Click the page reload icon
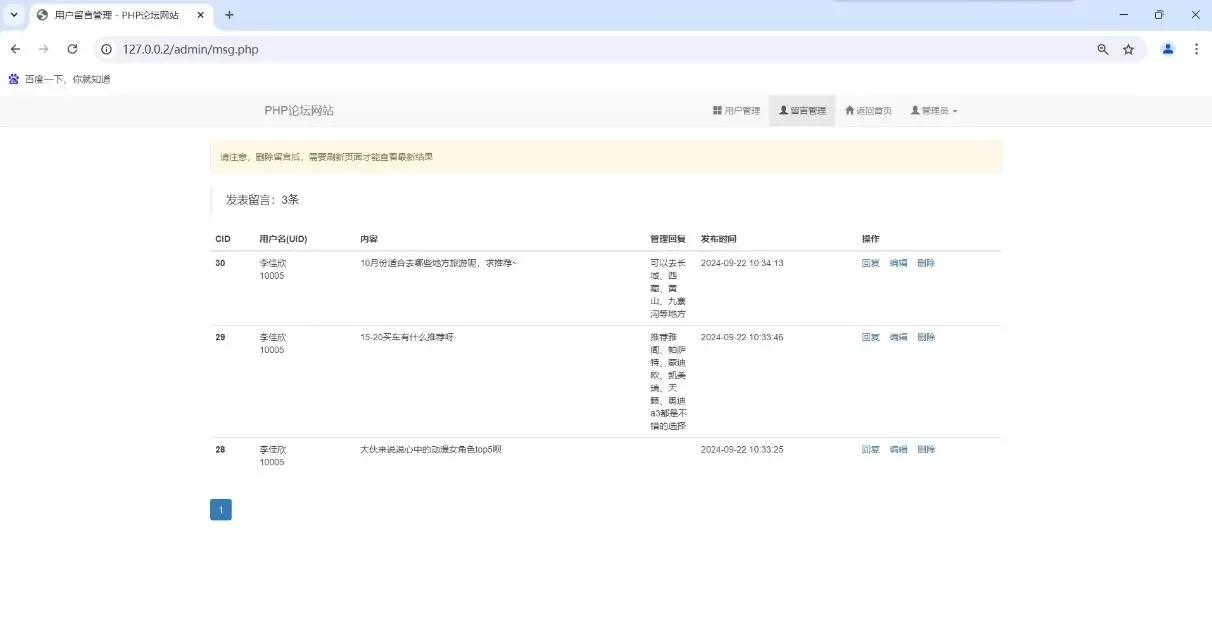Image resolution: width=1212 pixels, height=643 pixels. [71, 48]
